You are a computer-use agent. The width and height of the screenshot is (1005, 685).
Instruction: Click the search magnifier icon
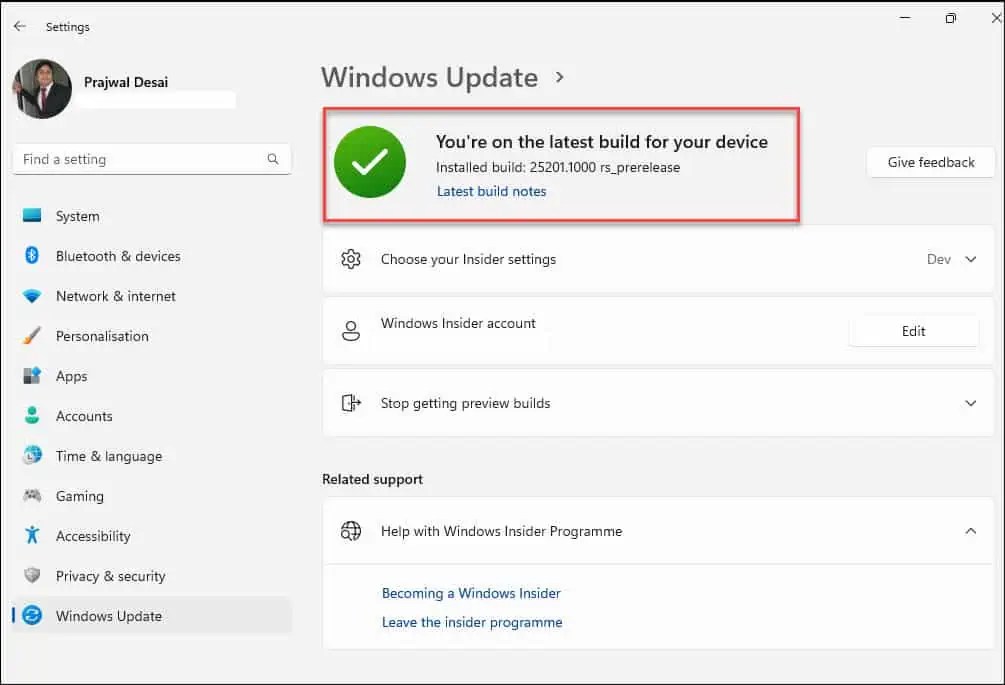coord(273,159)
